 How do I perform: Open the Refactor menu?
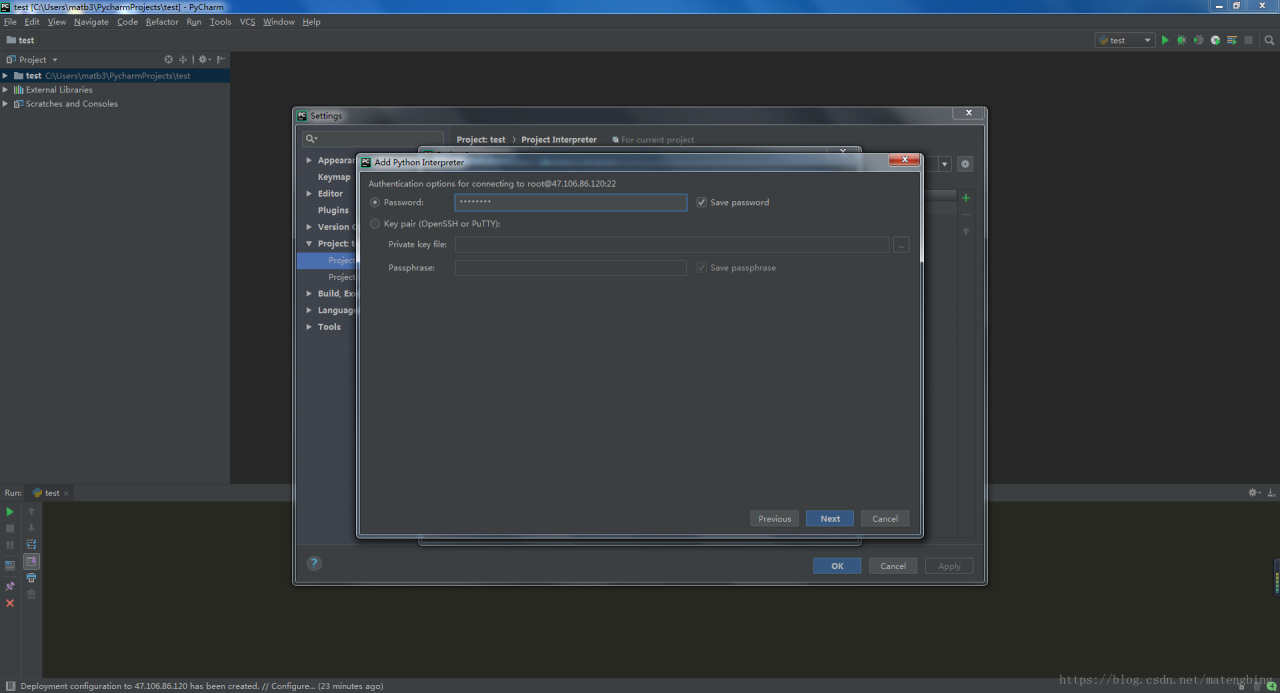point(162,22)
